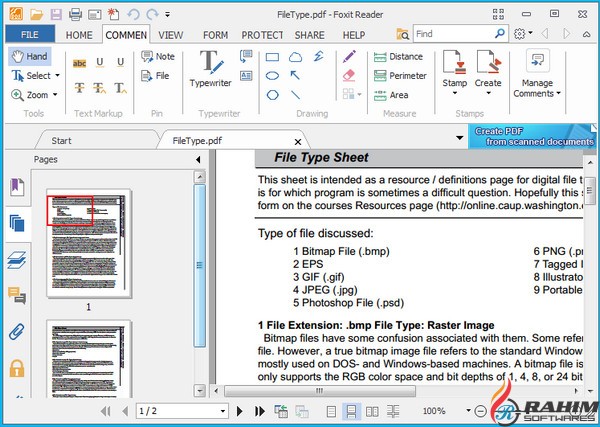
Task: Switch to single page view mode
Action: tap(330, 411)
